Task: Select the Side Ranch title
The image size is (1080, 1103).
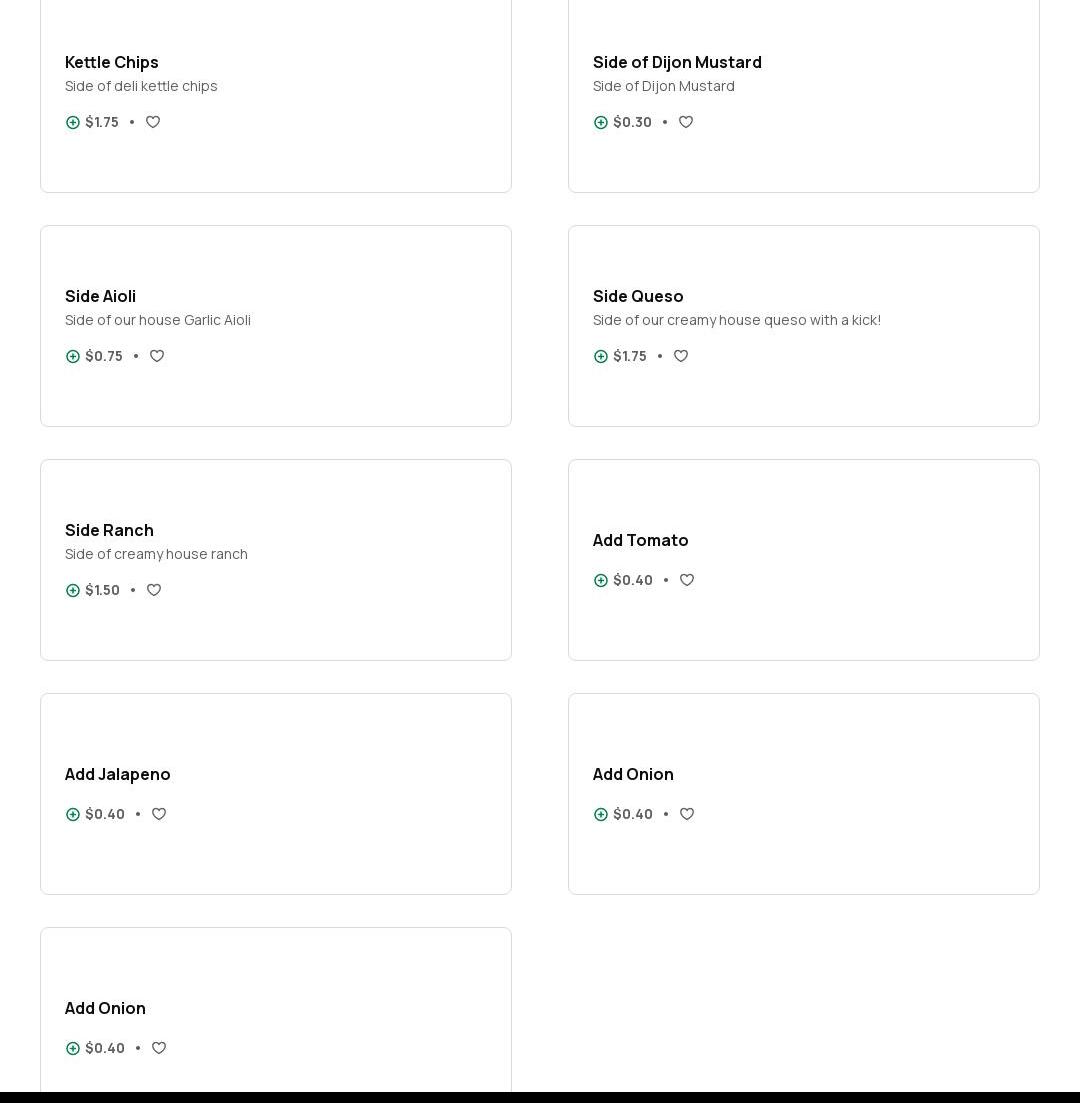Action: click(x=109, y=530)
